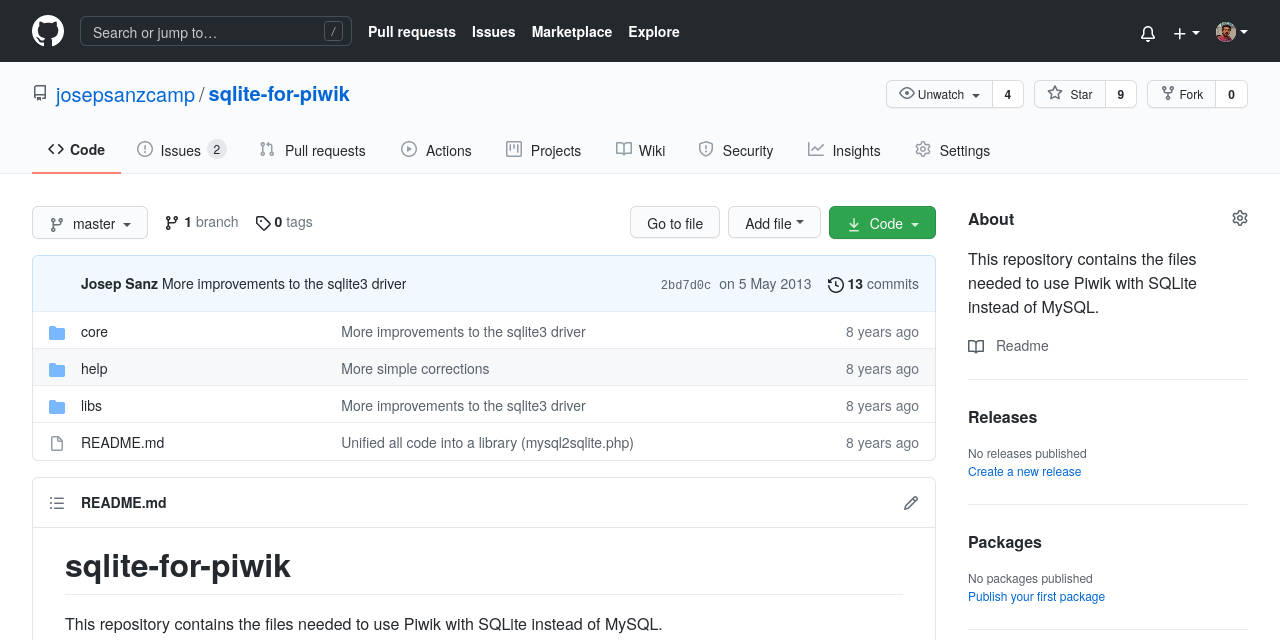The height and width of the screenshot is (640, 1280).
Task: Check notifications via the bell icon
Action: [x=1147, y=32]
